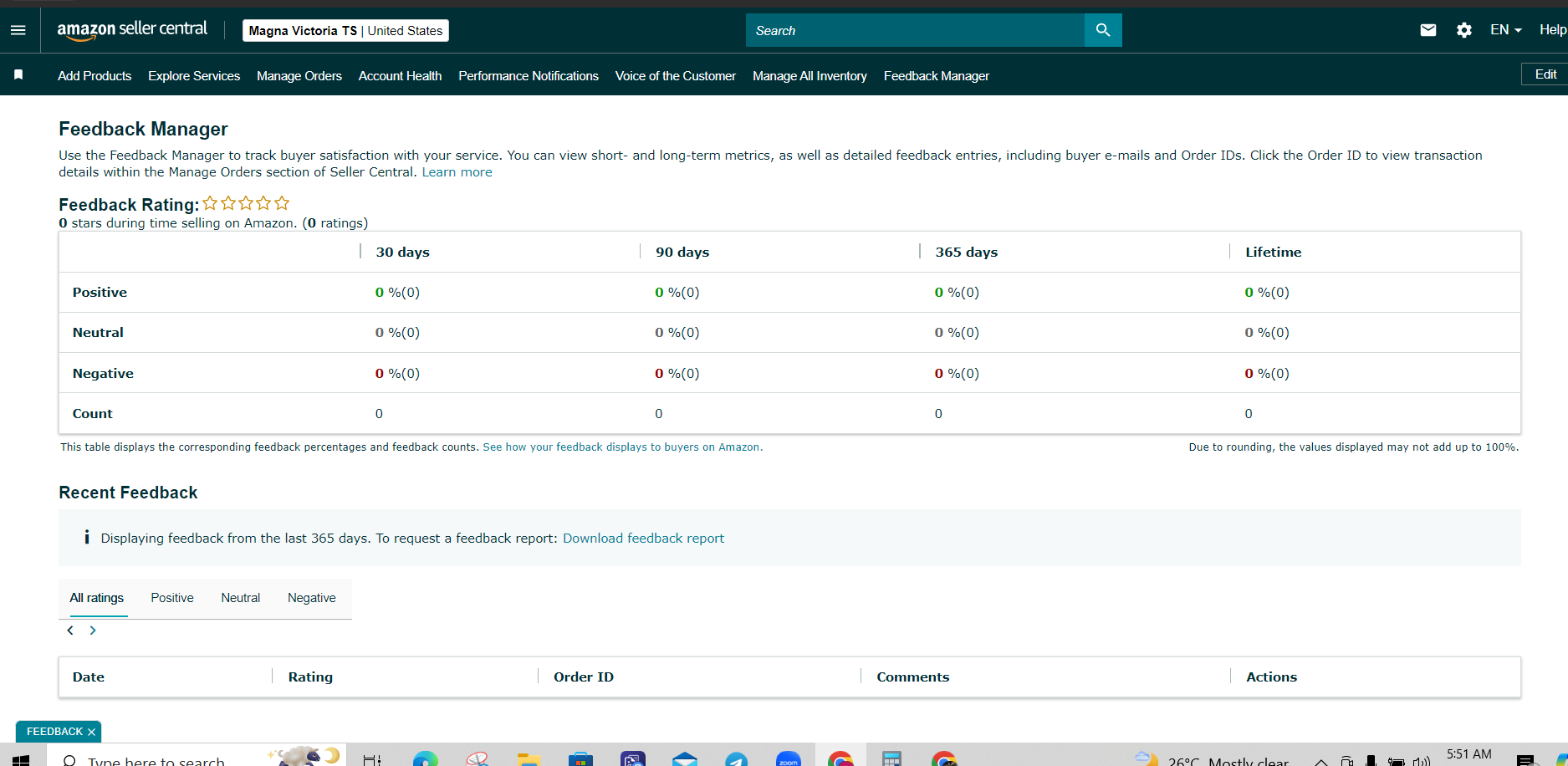Switch to the Neutral feedback tab
This screenshot has height=766, width=1568.
coord(241,598)
